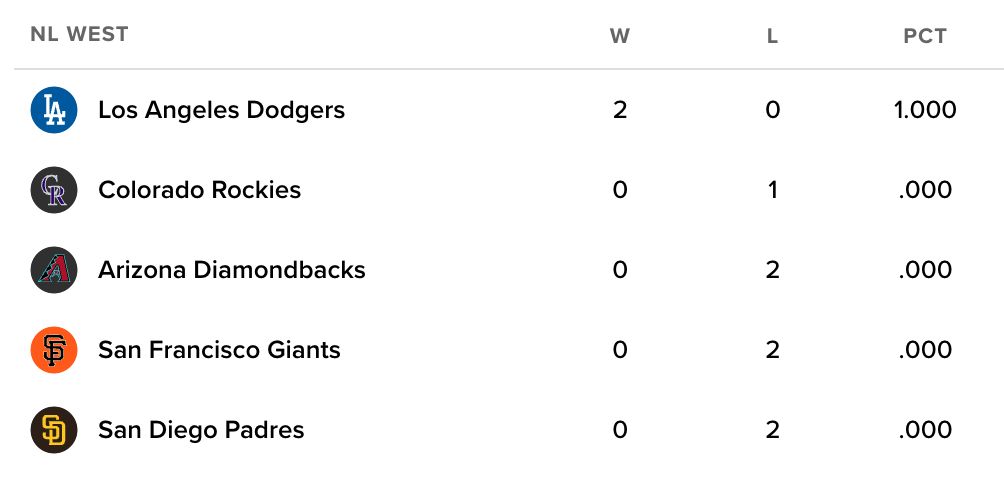The image size is (1004, 494).
Task: Click the Diamondbacks wins value of 0
Action: (x=620, y=270)
